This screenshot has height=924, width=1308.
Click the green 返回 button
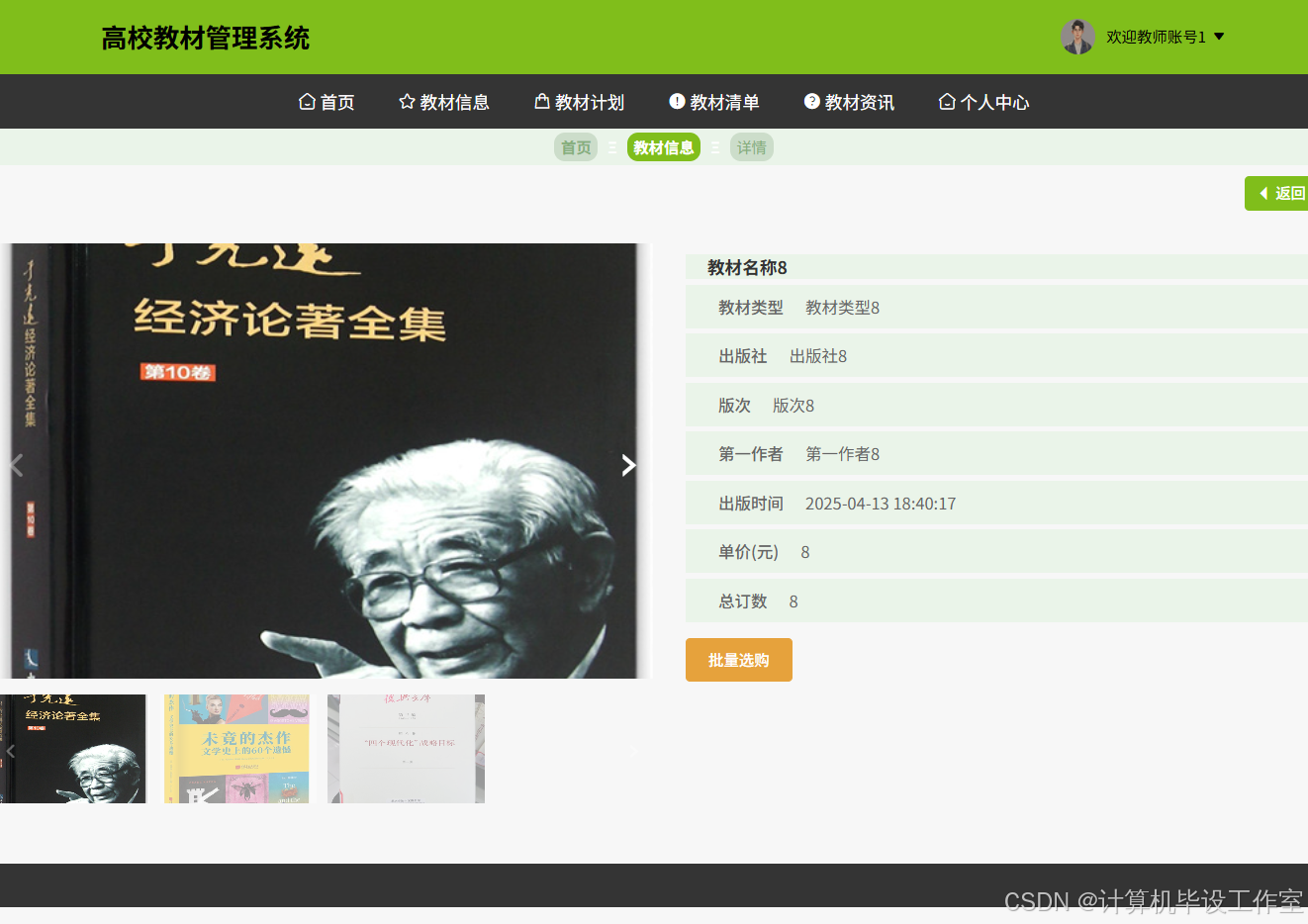click(x=1276, y=193)
